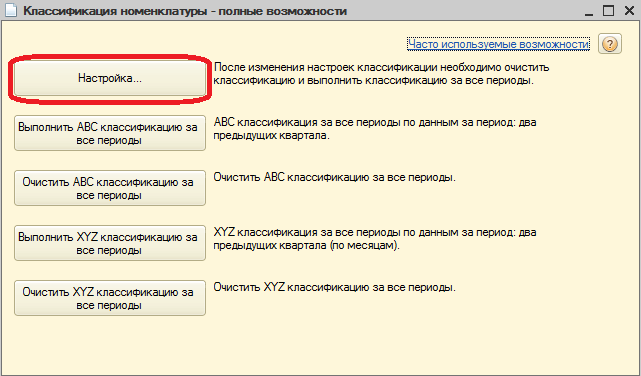Click window title 'Классификация номенклатуры - полные возможности'
641x376 pixels.
(185, 11)
